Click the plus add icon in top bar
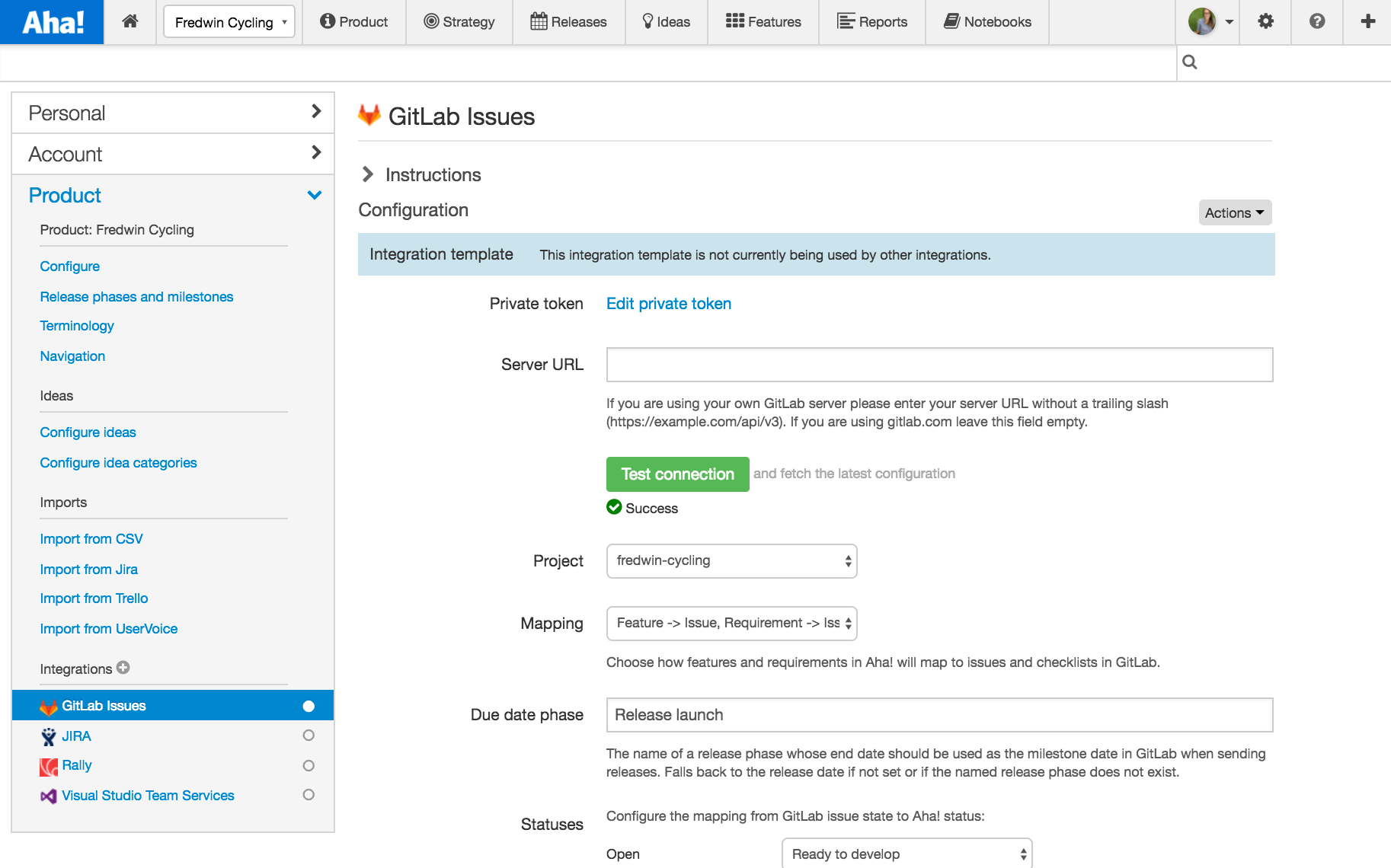 tap(1368, 21)
